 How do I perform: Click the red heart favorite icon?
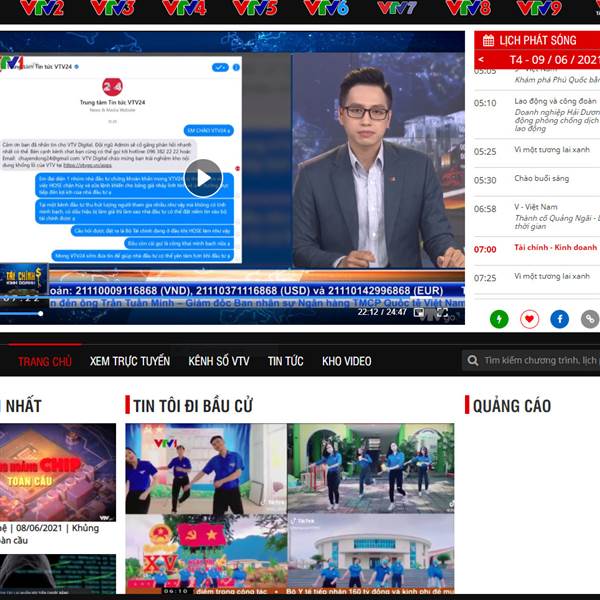click(529, 319)
